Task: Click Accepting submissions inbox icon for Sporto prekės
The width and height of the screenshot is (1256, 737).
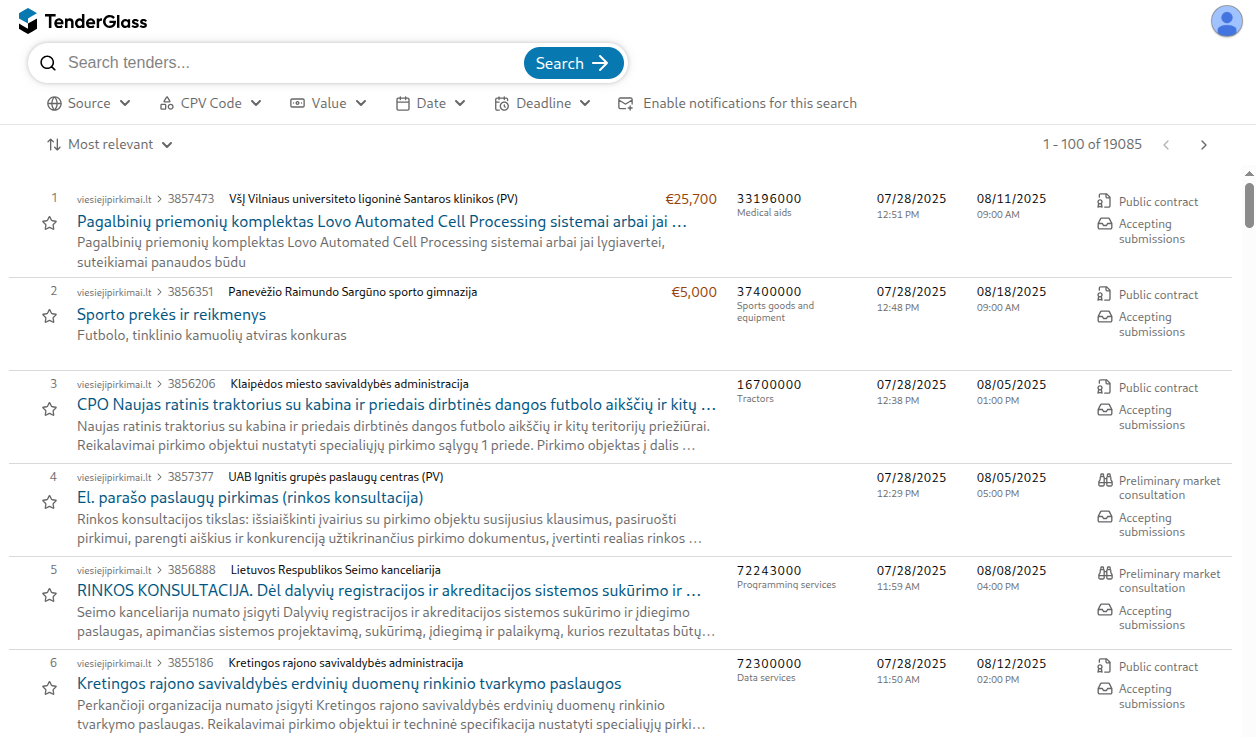Action: point(1105,317)
